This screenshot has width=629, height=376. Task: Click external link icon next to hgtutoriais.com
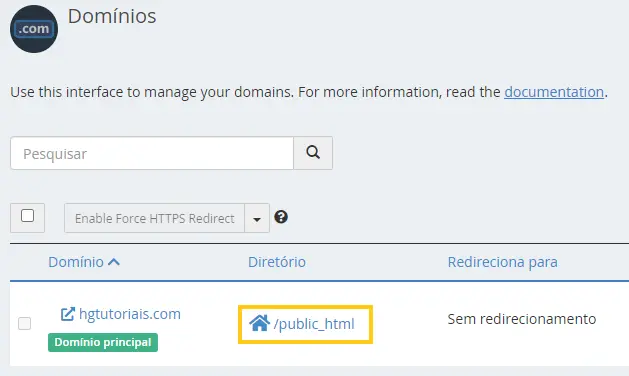click(67, 314)
